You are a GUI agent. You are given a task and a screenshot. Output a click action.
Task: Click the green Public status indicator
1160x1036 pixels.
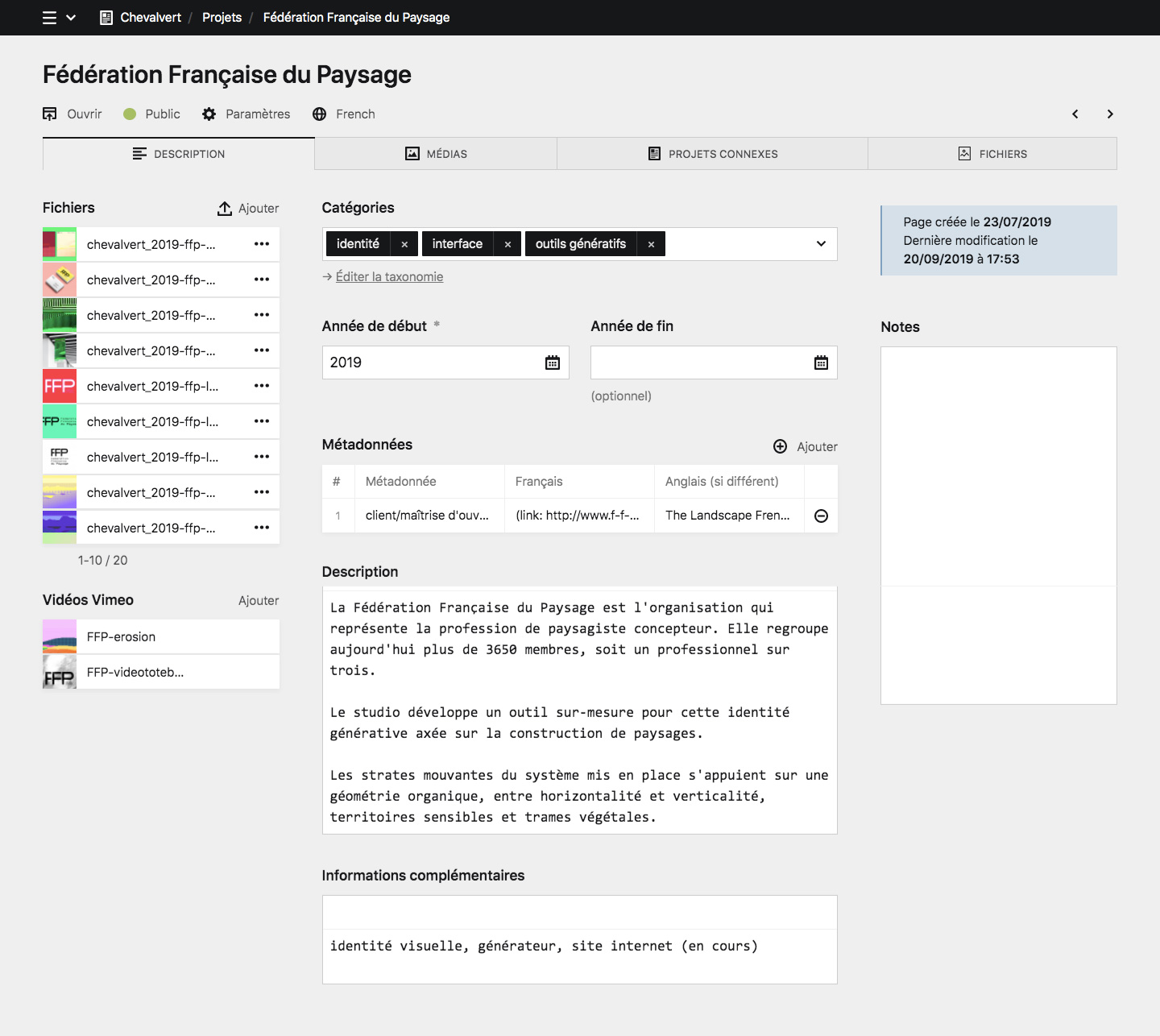pos(129,114)
